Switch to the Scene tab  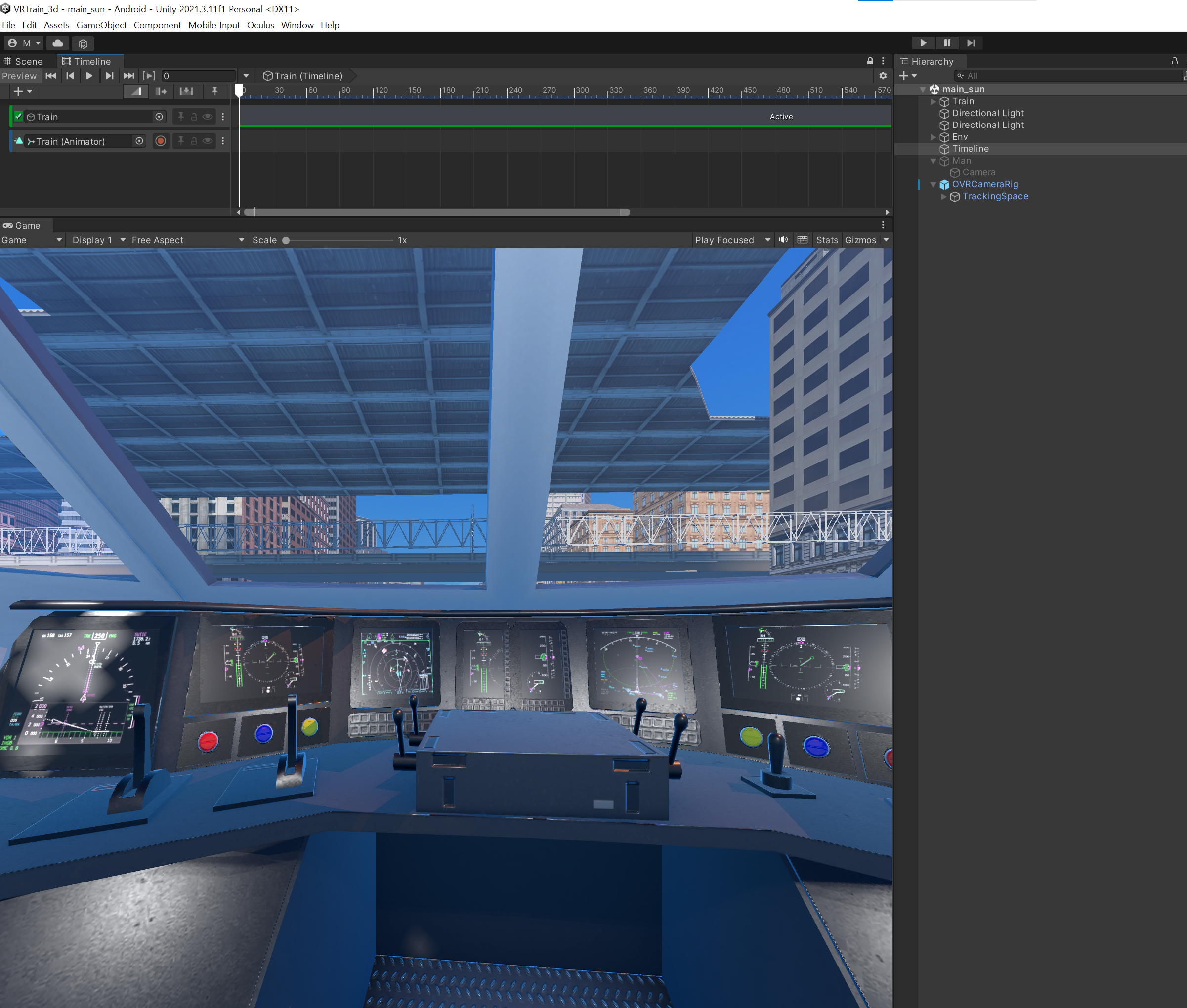[x=23, y=61]
